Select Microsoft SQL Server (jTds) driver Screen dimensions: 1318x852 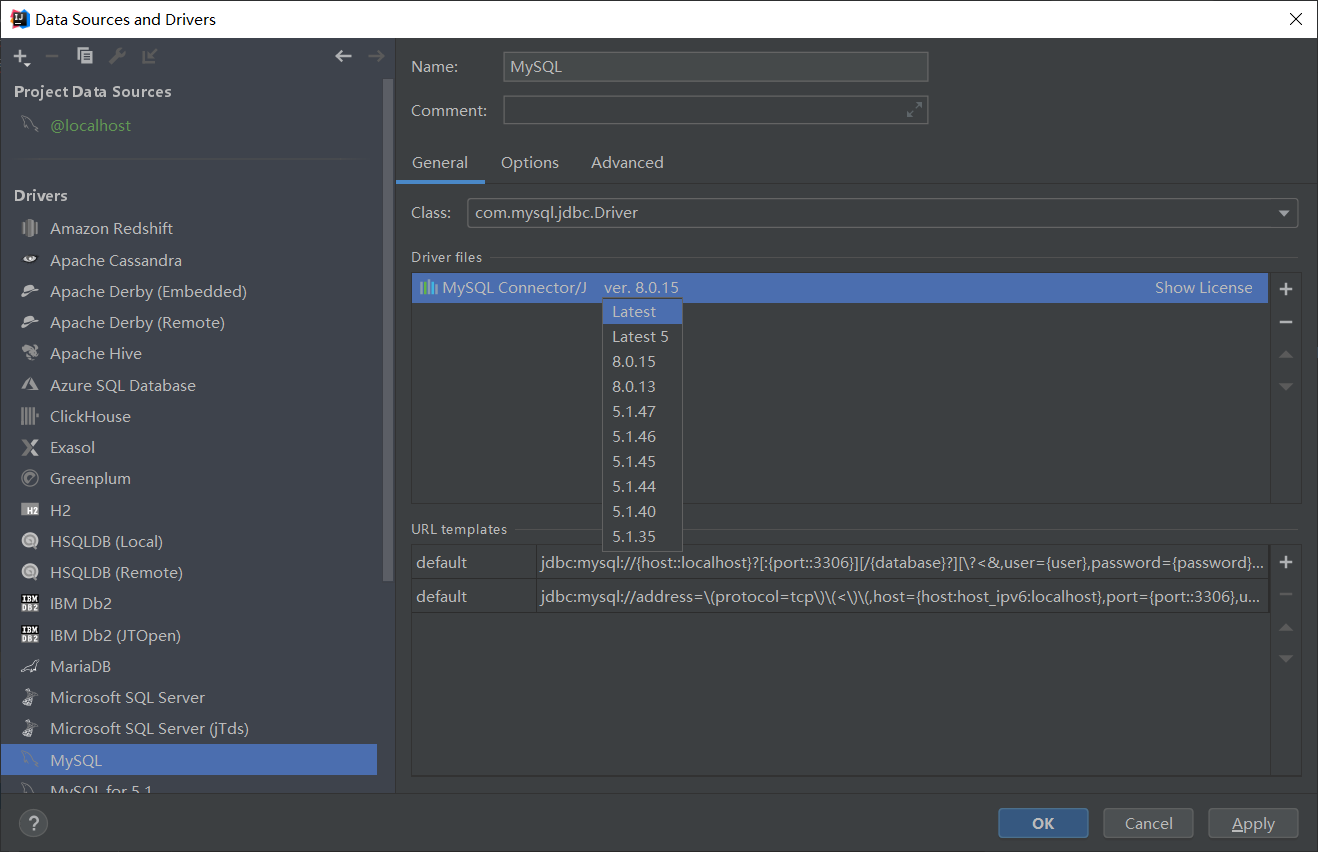tap(189, 729)
